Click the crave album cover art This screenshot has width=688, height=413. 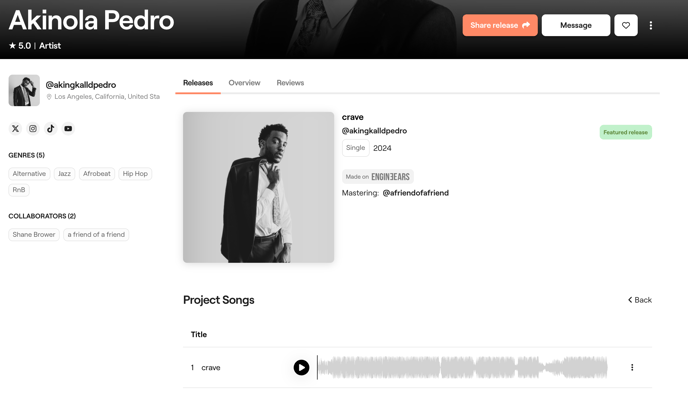(x=258, y=187)
